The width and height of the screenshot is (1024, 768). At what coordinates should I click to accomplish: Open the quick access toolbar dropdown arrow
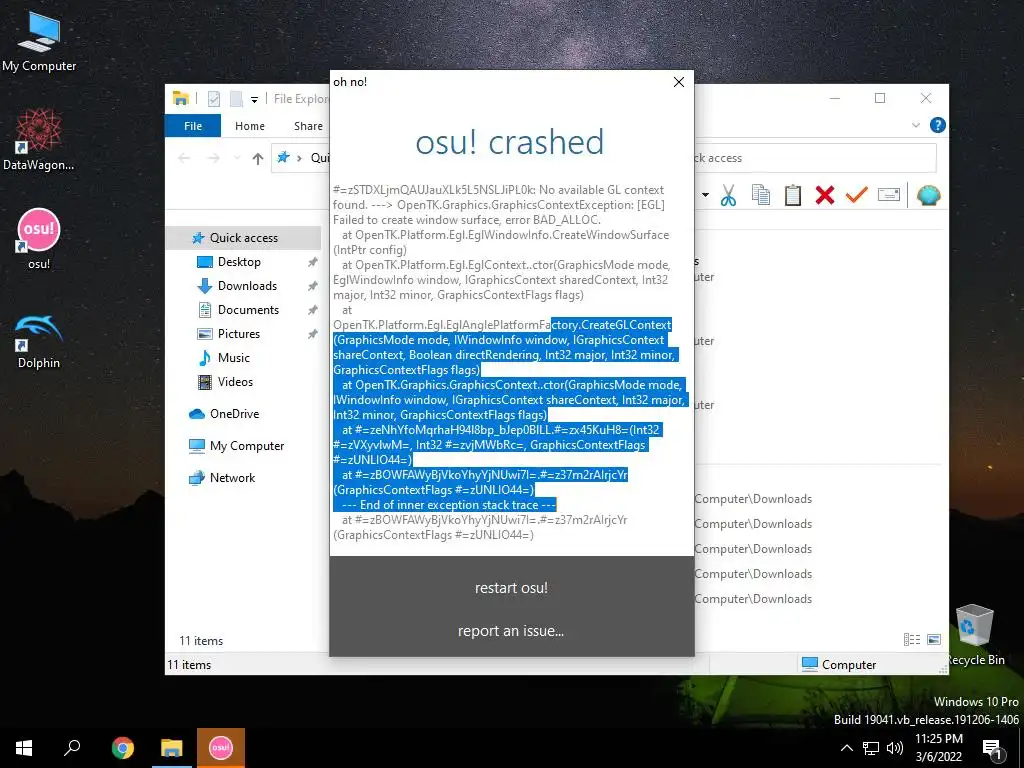(254, 99)
